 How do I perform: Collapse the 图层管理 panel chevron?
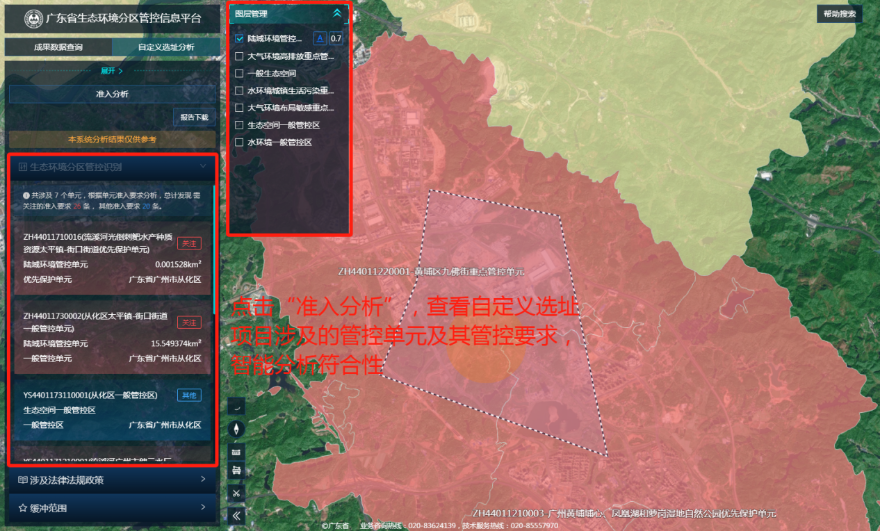coord(337,14)
